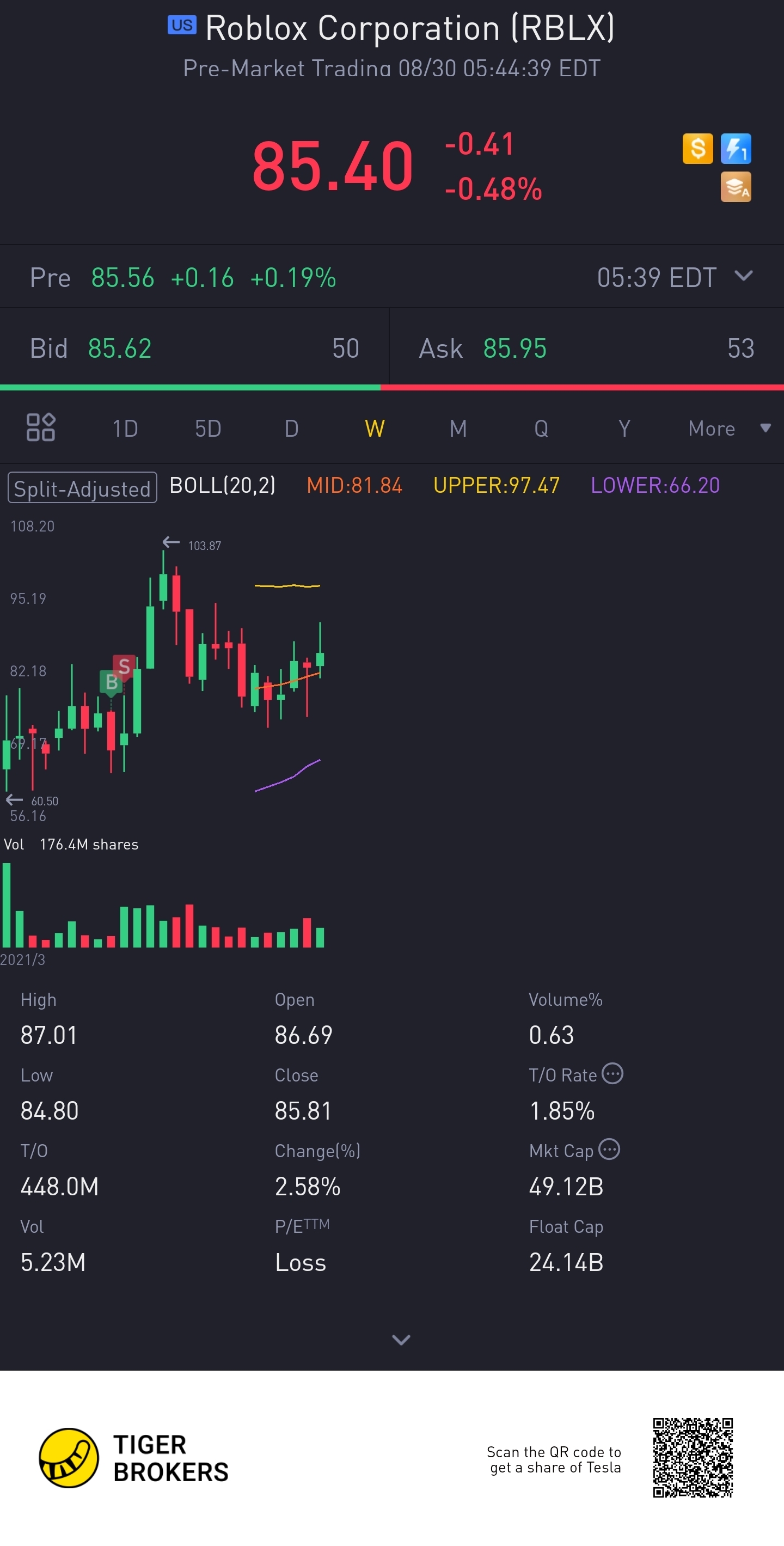
Task: Tap the bid size 50
Action: coord(346,349)
